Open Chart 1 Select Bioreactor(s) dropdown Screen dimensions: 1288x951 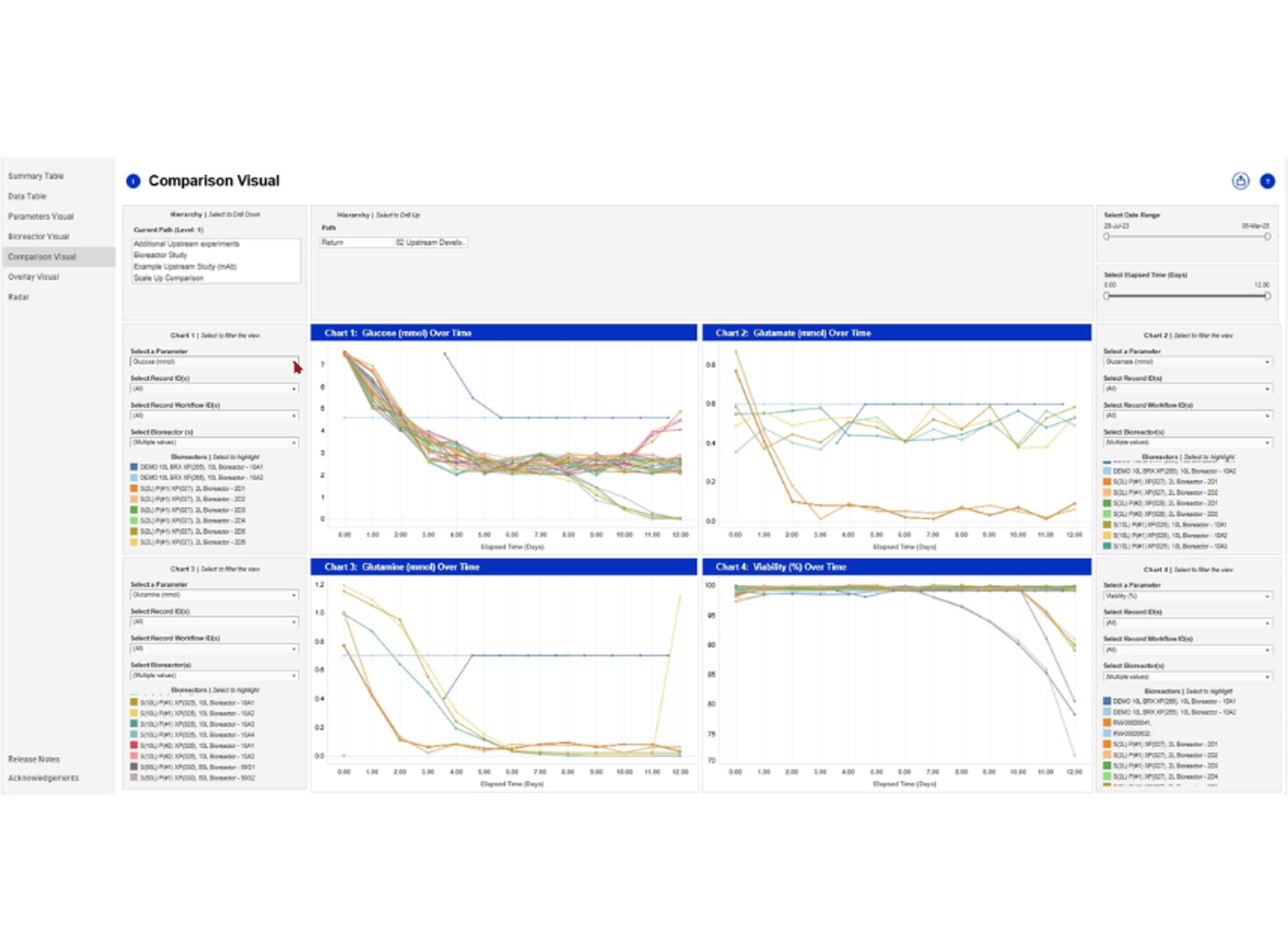[214, 443]
